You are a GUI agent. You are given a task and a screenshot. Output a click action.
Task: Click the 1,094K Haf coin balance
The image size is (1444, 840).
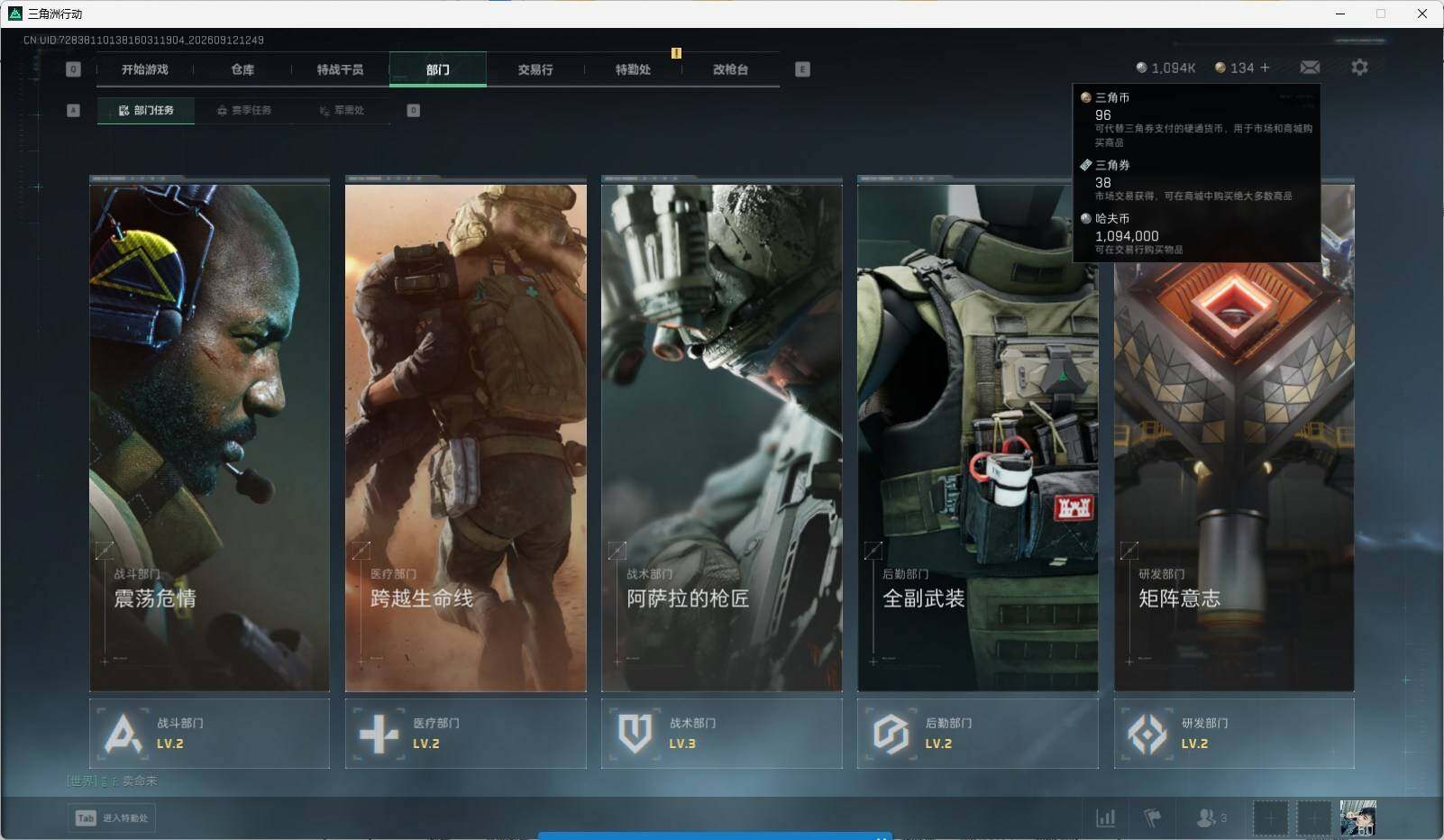click(x=1165, y=68)
